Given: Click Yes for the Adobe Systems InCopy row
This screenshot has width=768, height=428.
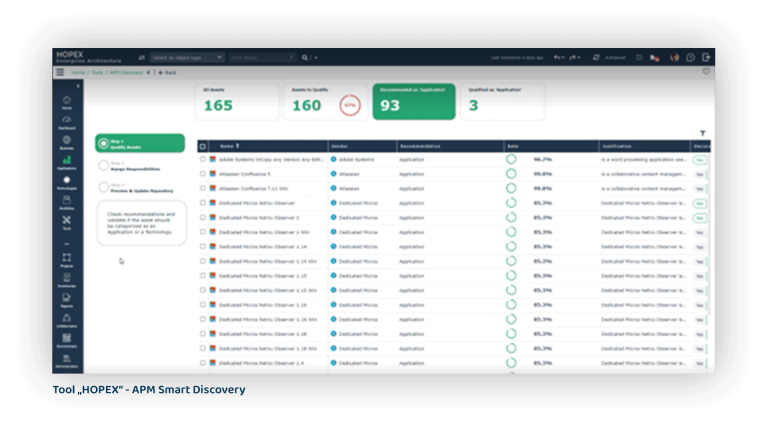Looking at the screenshot, I should (699, 159).
